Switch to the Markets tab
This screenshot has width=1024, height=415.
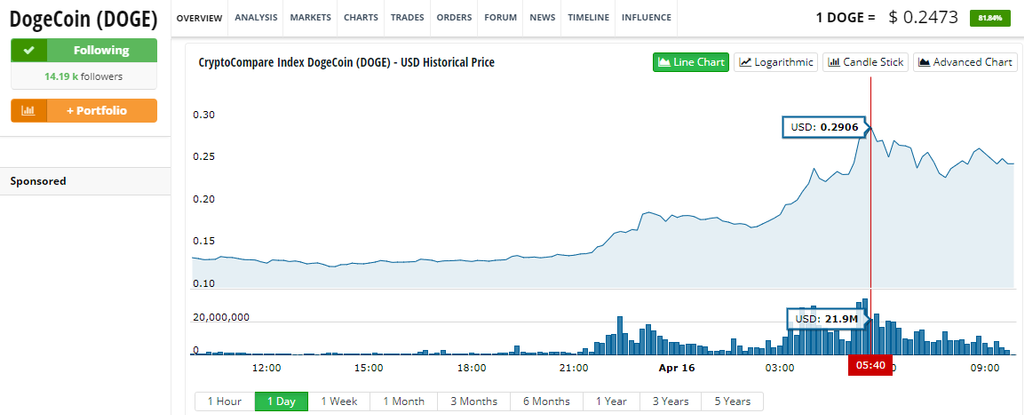(310, 18)
